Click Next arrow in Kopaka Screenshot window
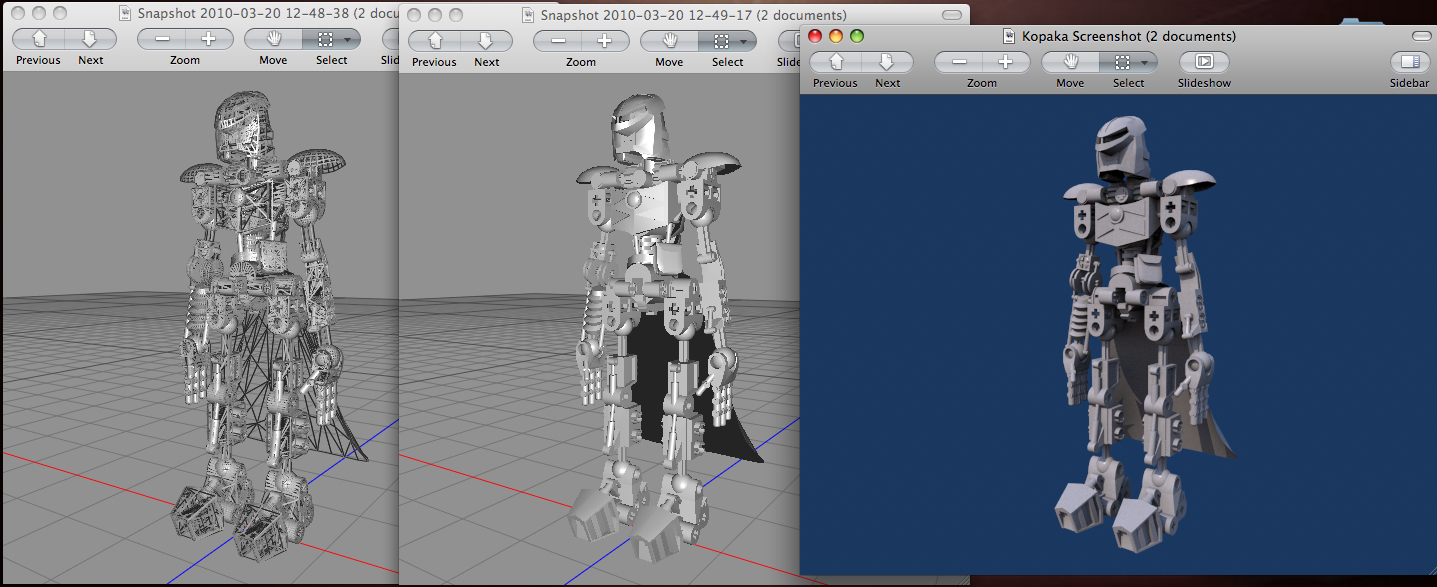 point(887,62)
